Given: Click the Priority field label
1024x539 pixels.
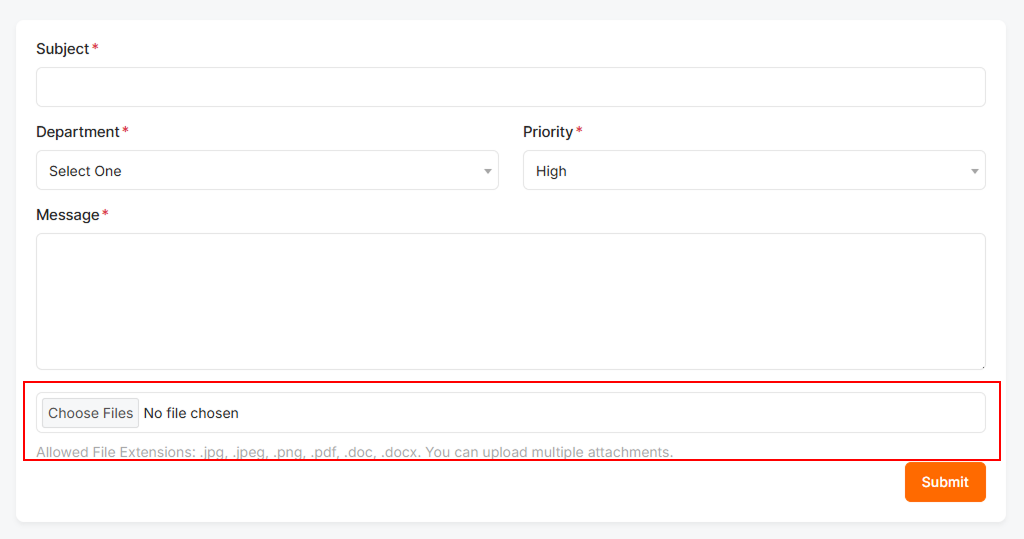Looking at the screenshot, I should (547, 132).
